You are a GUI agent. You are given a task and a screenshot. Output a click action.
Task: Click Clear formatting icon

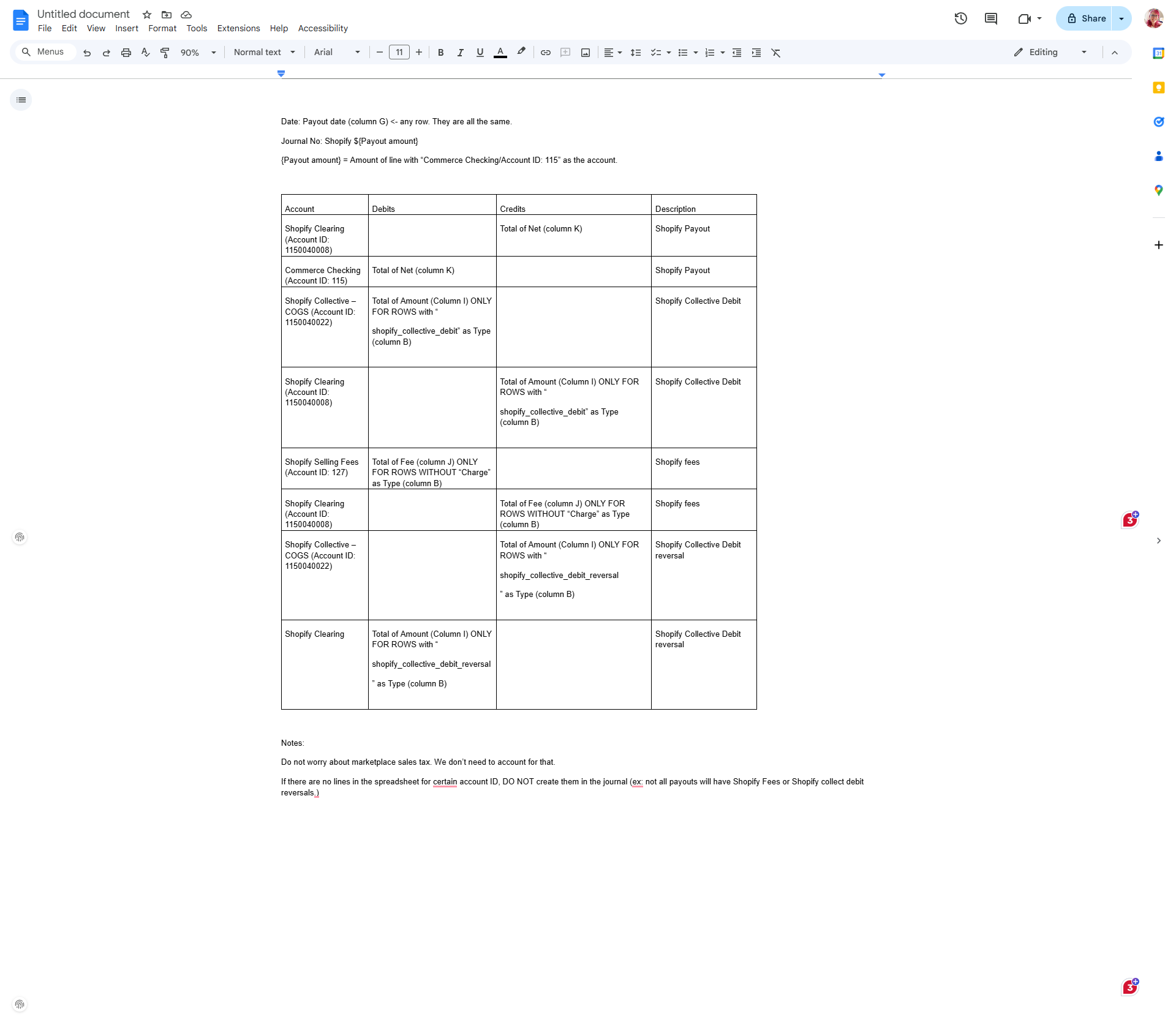click(x=776, y=53)
